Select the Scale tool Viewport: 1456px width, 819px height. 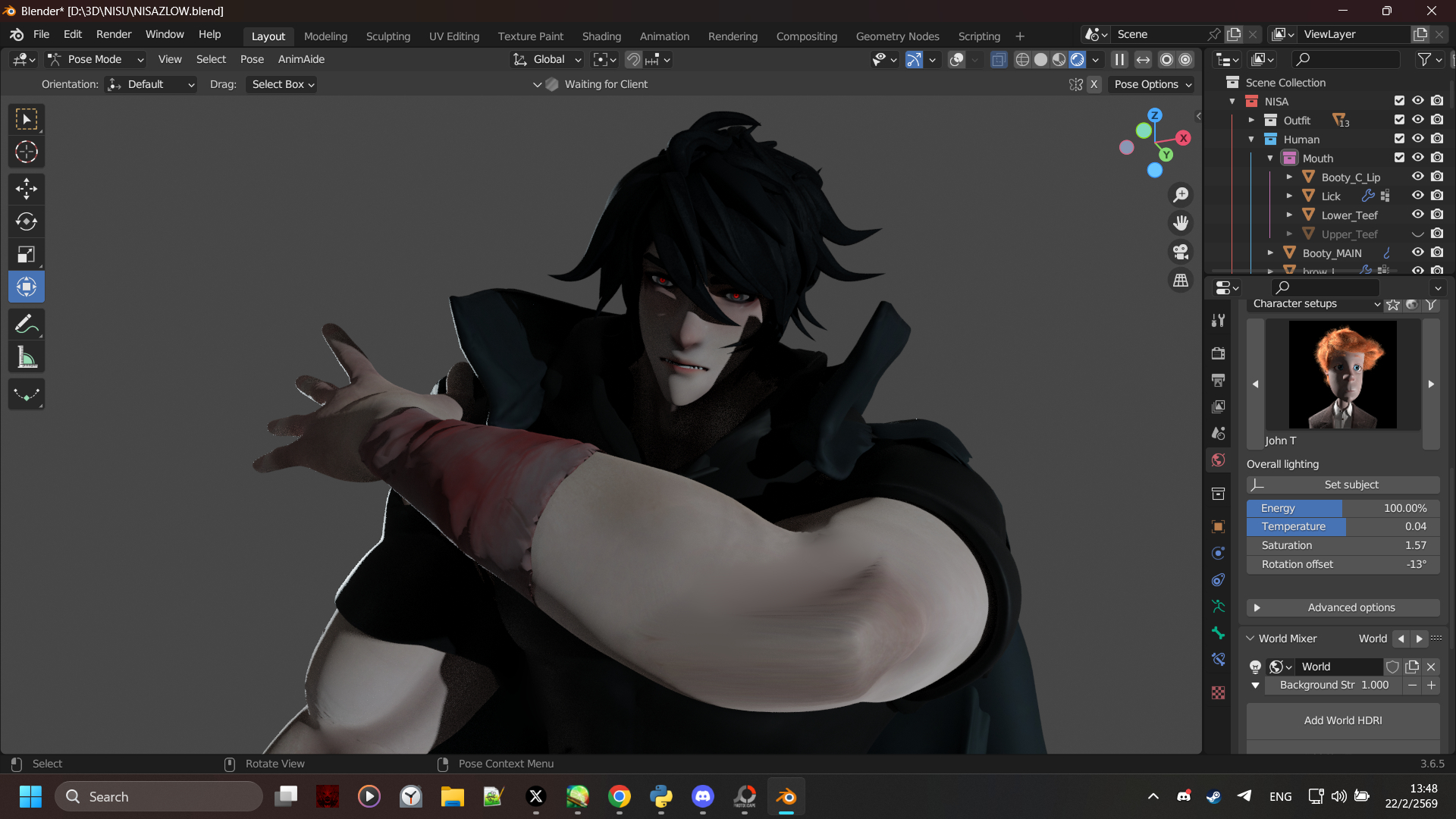coord(27,255)
